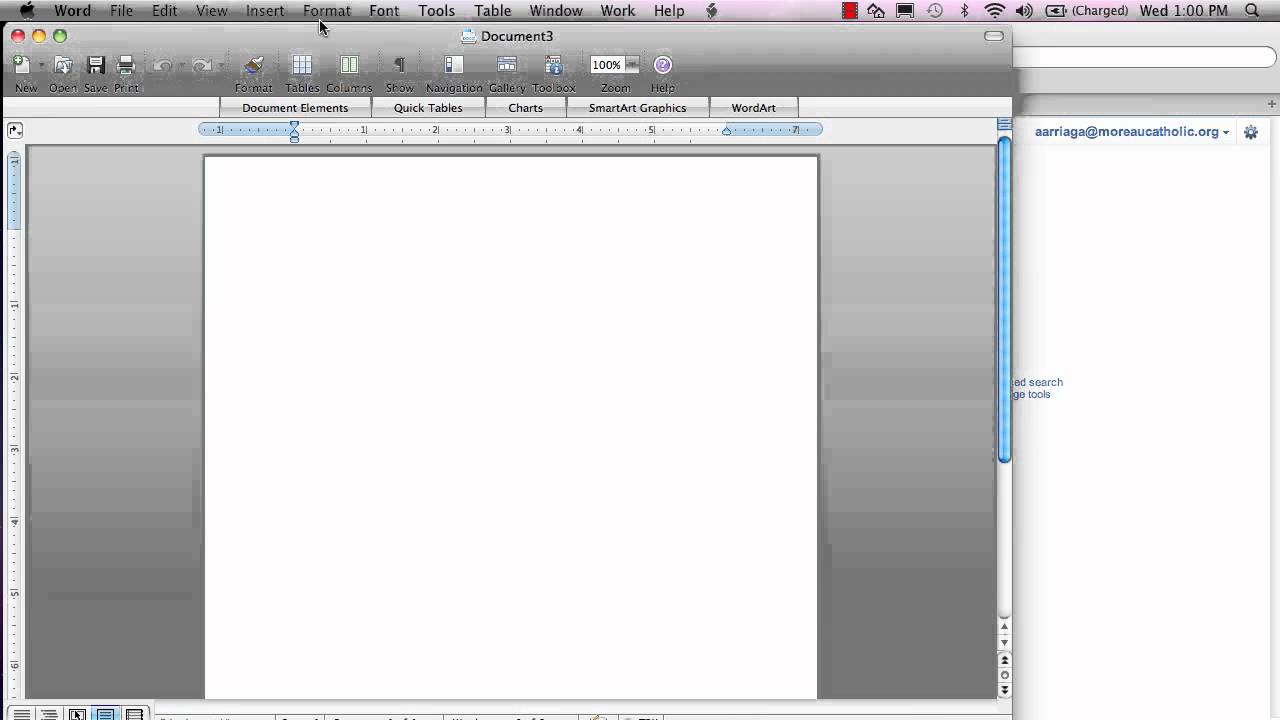This screenshot has height=720, width=1280.
Task: Toggle the Navigation pane icon
Action: coord(454,66)
